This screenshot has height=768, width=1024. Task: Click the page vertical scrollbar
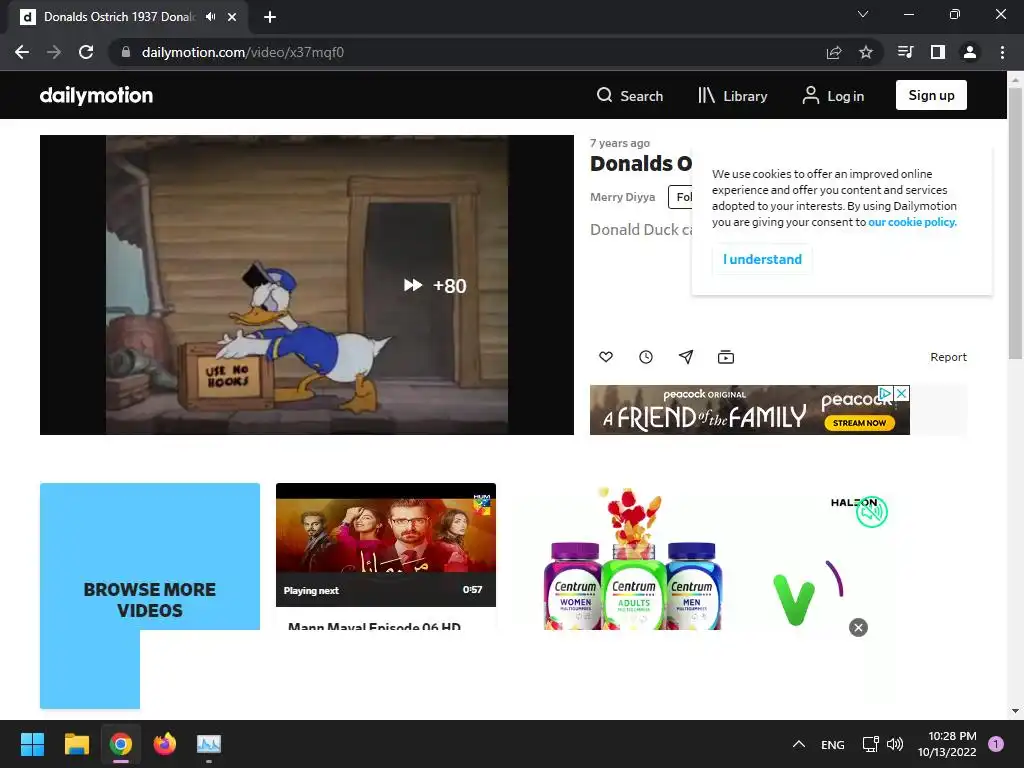[x=1015, y=223]
